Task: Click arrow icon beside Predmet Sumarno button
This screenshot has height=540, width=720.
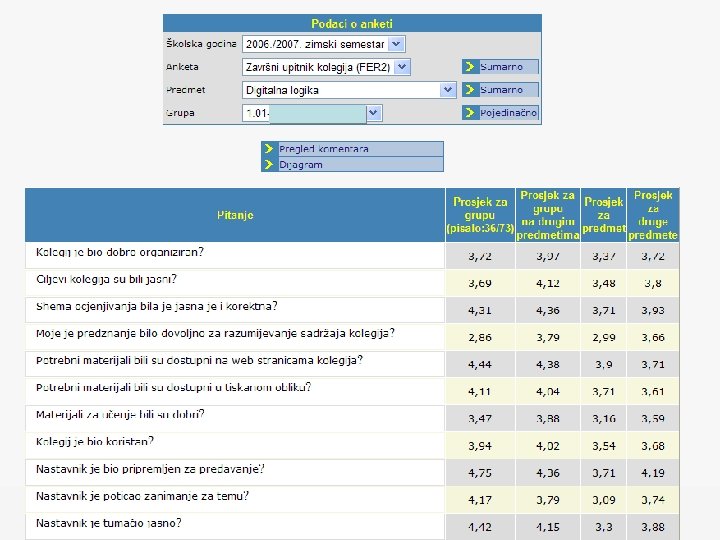Action: (470, 90)
